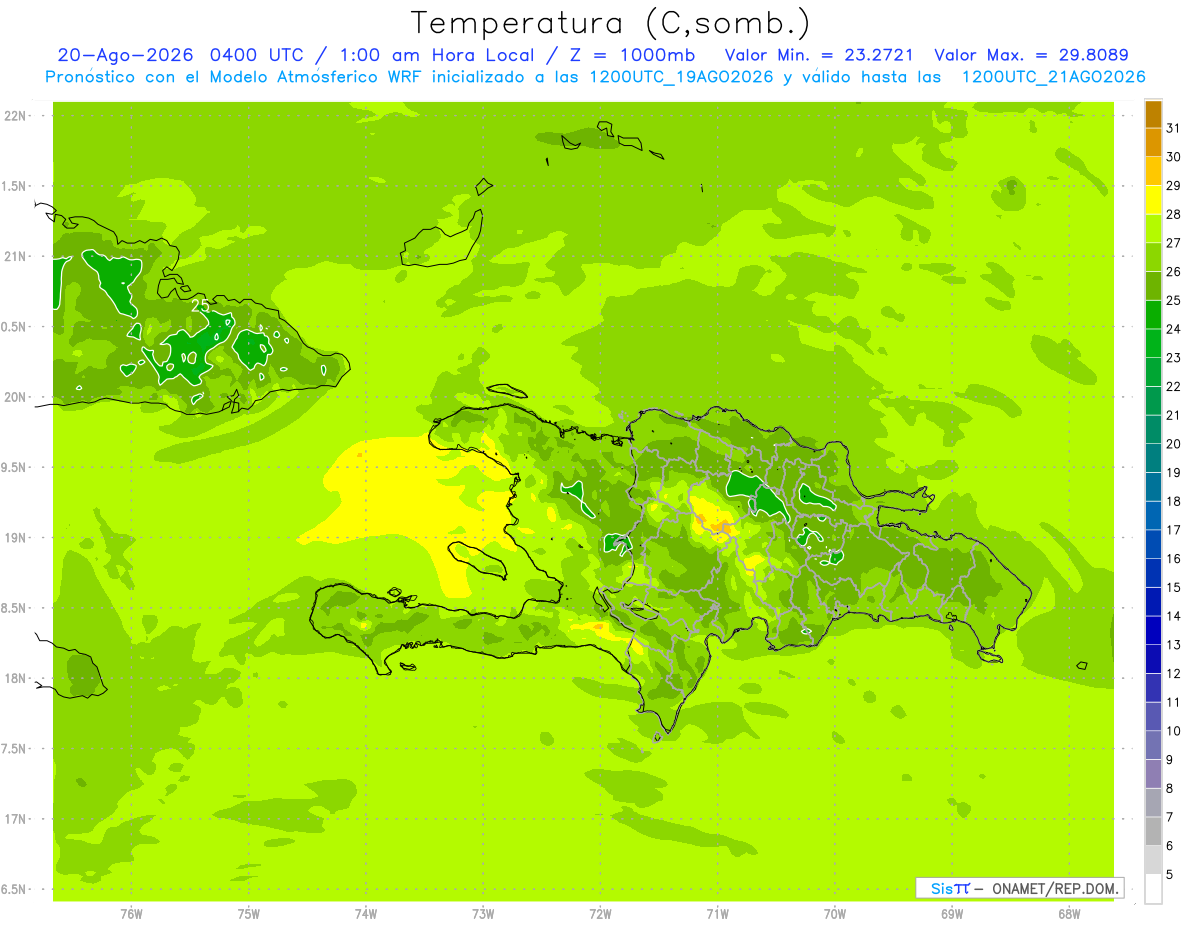Click the "22N" latitude label
Image resolution: width=1200 pixels, height=927 pixels.
click(x=17, y=116)
